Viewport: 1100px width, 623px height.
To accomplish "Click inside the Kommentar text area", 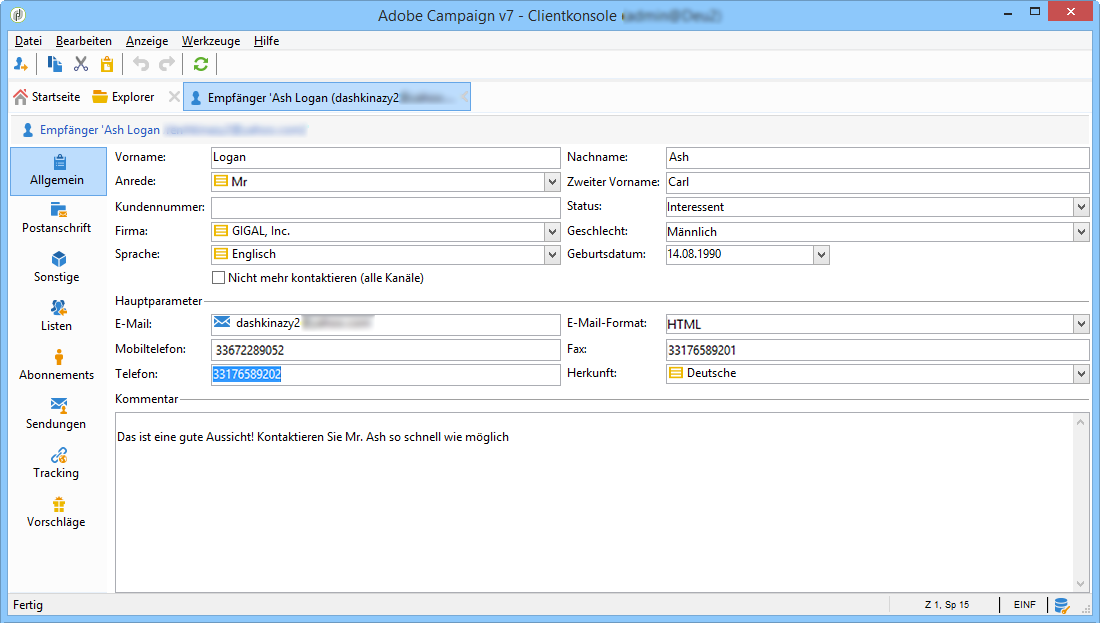I will [x=594, y=502].
